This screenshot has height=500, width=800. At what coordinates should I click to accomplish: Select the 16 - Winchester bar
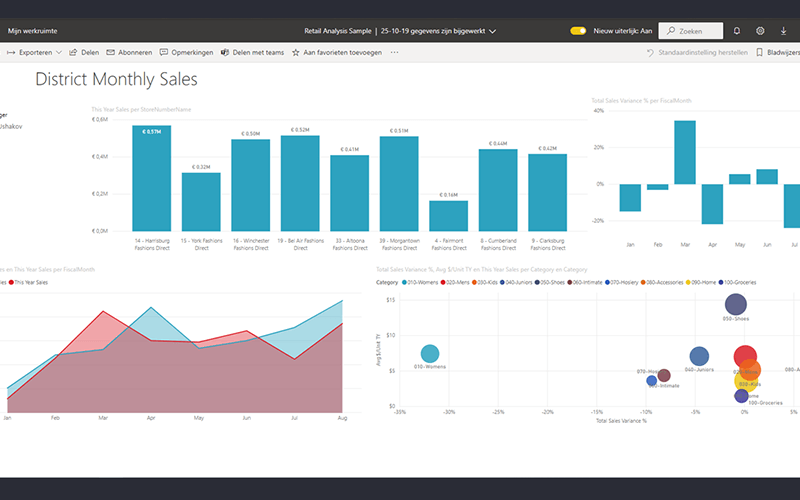click(x=251, y=185)
